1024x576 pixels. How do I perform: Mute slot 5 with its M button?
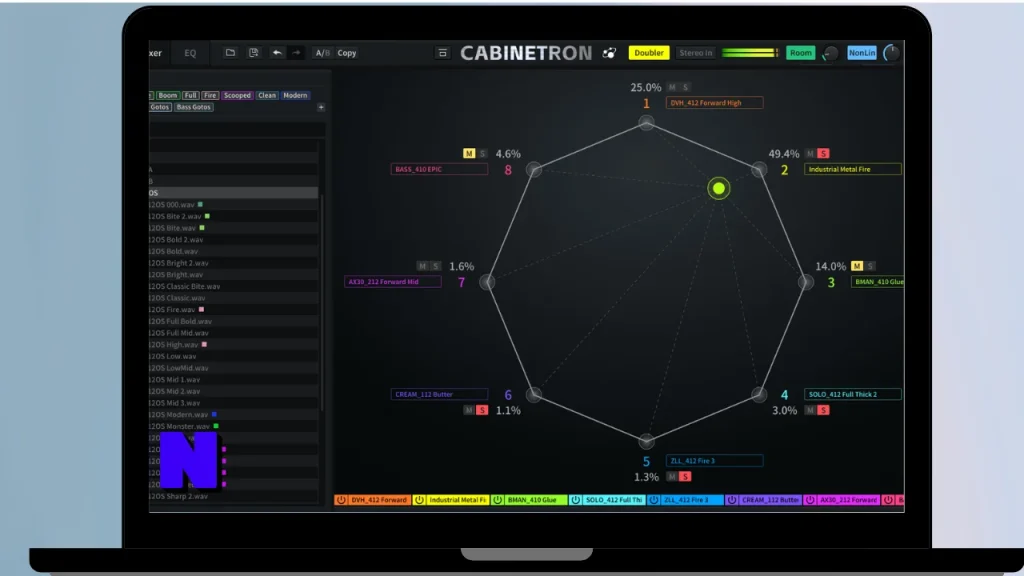(672, 477)
